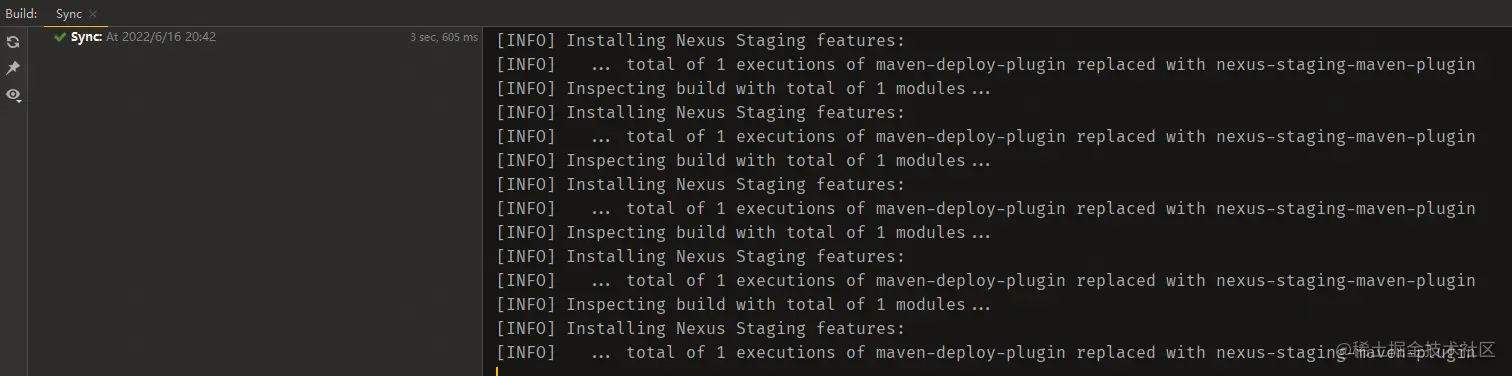Click the divider between build tree and console
1512x376 pixels.
coord(484,200)
